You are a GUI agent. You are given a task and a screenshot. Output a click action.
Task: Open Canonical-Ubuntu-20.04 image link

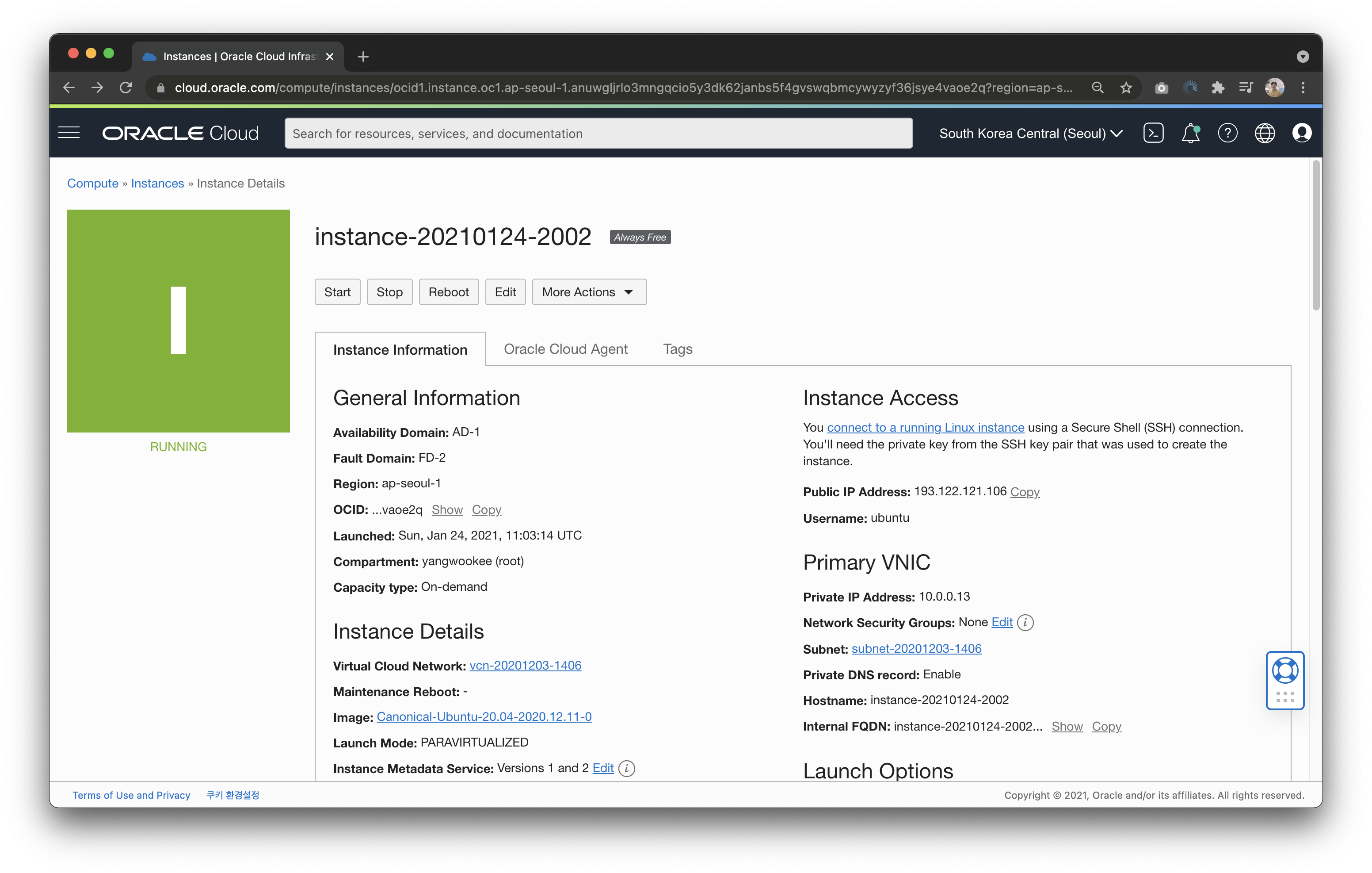[484, 716]
